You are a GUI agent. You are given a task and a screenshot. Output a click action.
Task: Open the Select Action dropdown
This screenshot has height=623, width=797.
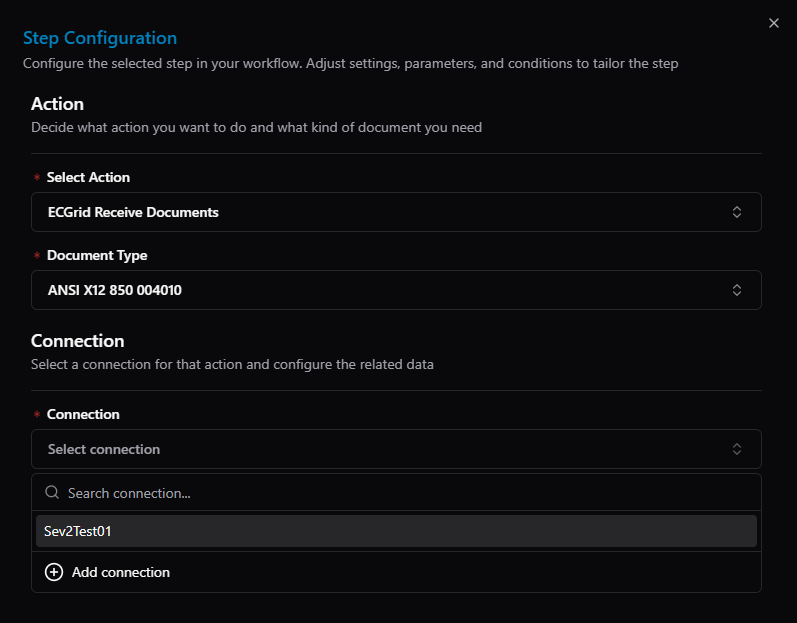pos(396,212)
